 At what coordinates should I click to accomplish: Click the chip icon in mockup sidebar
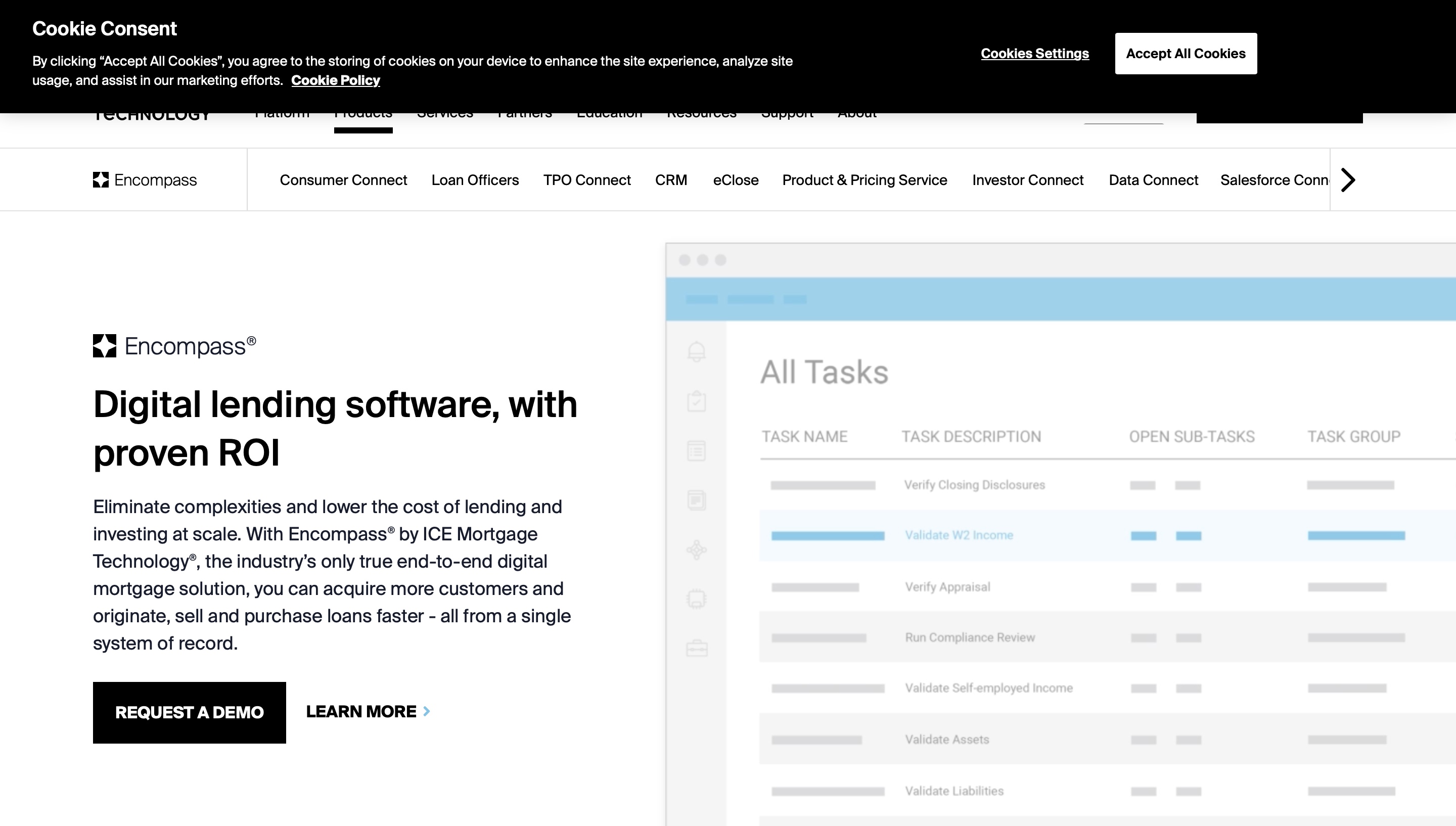[x=697, y=599]
